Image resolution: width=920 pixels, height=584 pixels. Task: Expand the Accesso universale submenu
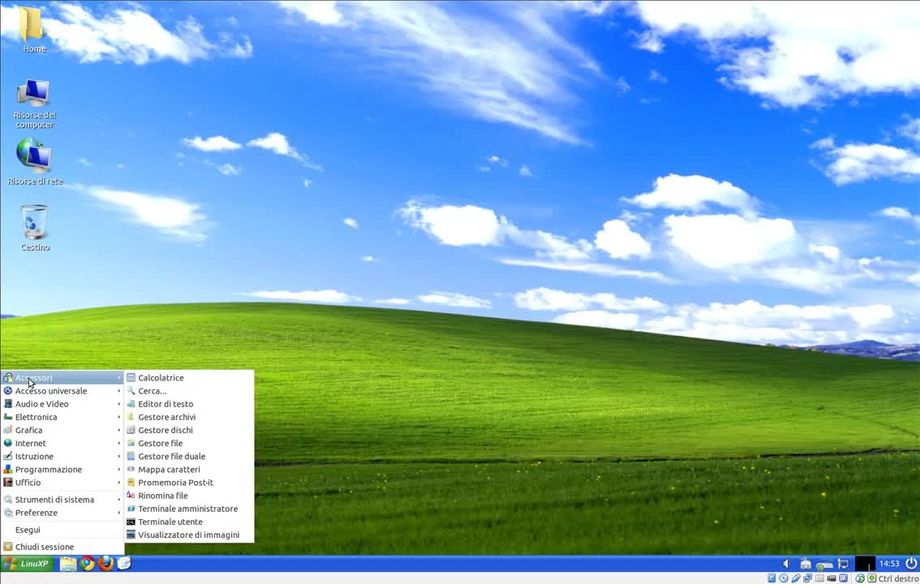(62, 390)
